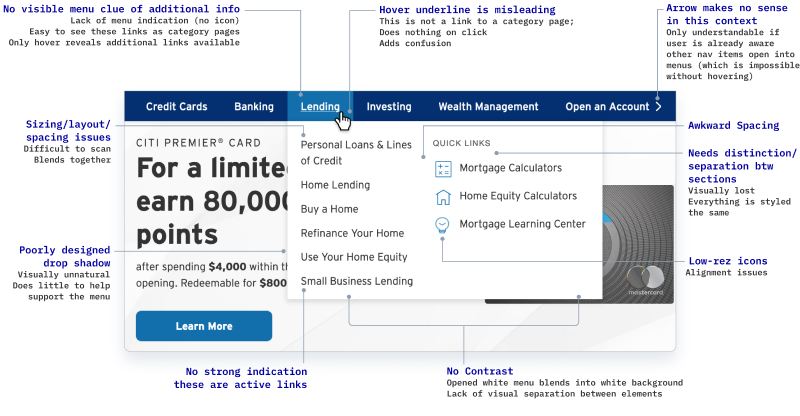This screenshot has height=416, width=800.
Task: Click the 'No Contrast' annotation heading
Action: [x=480, y=371]
